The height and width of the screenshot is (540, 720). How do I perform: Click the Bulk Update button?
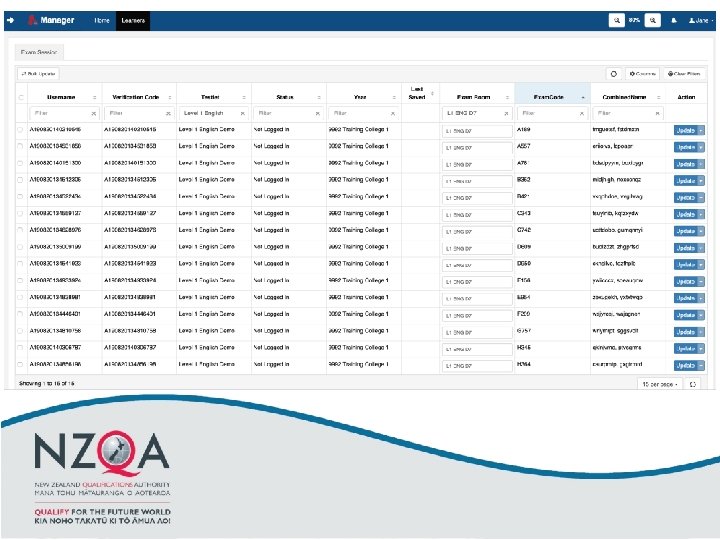pos(39,73)
